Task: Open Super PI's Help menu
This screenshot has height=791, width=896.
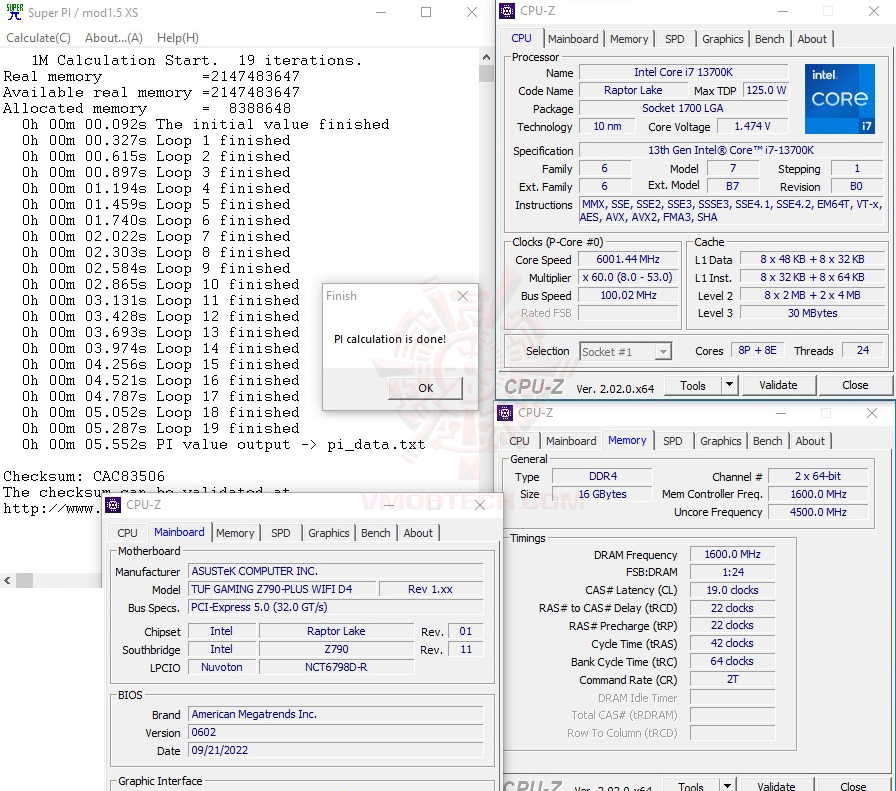Action: [x=177, y=37]
